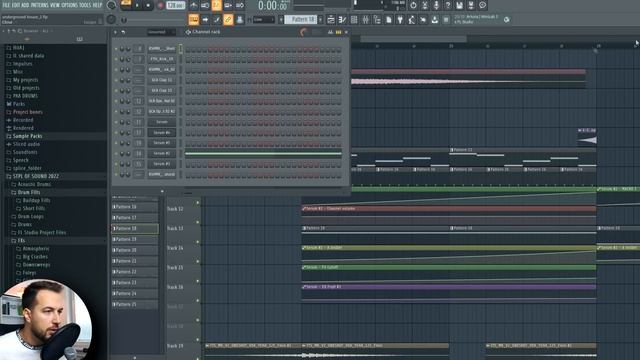
Task: Mute the first channel in Channel rack
Action: click(116, 49)
